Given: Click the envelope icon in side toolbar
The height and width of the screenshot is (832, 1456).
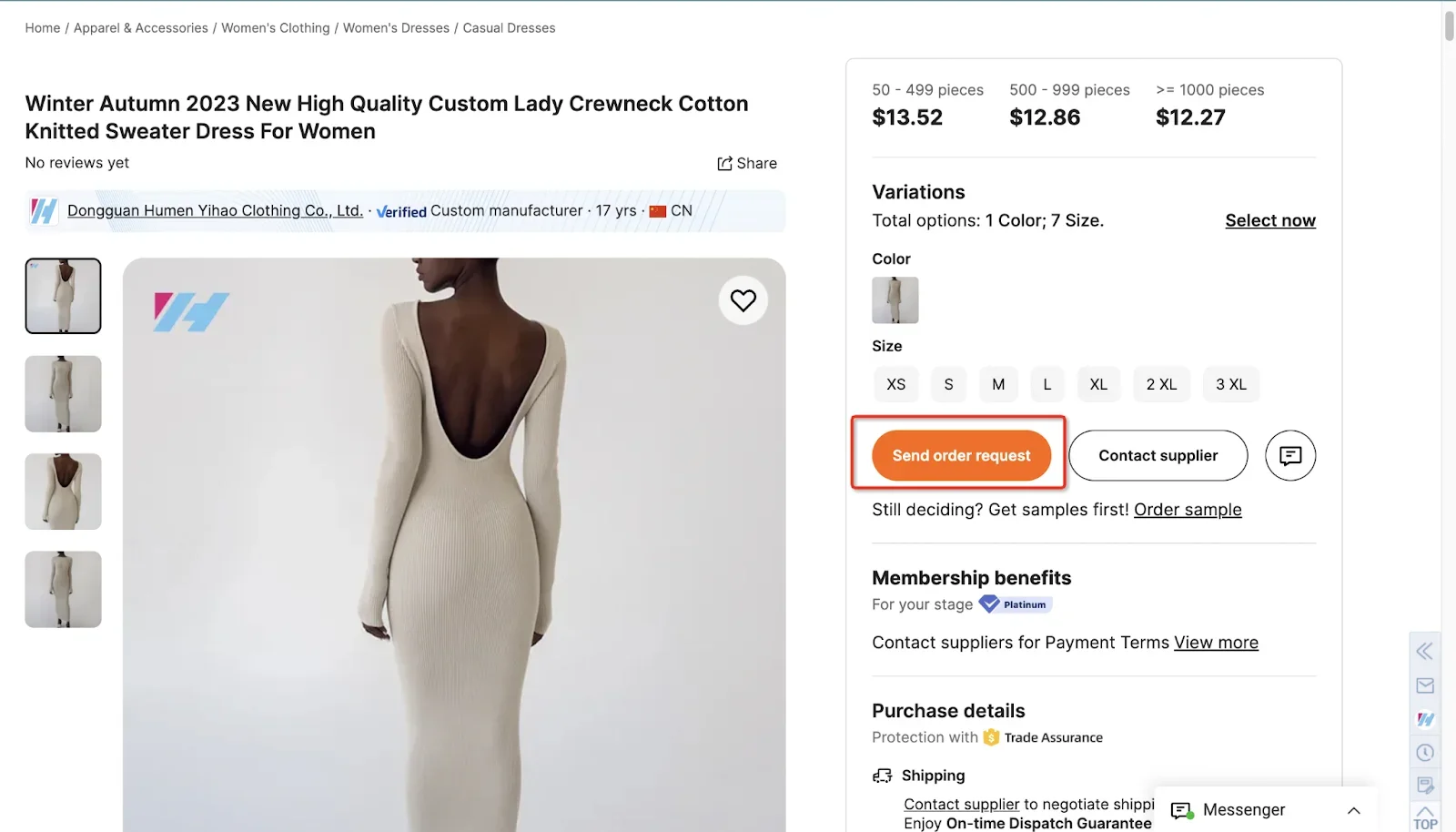Looking at the screenshot, I should [1425, 685].
